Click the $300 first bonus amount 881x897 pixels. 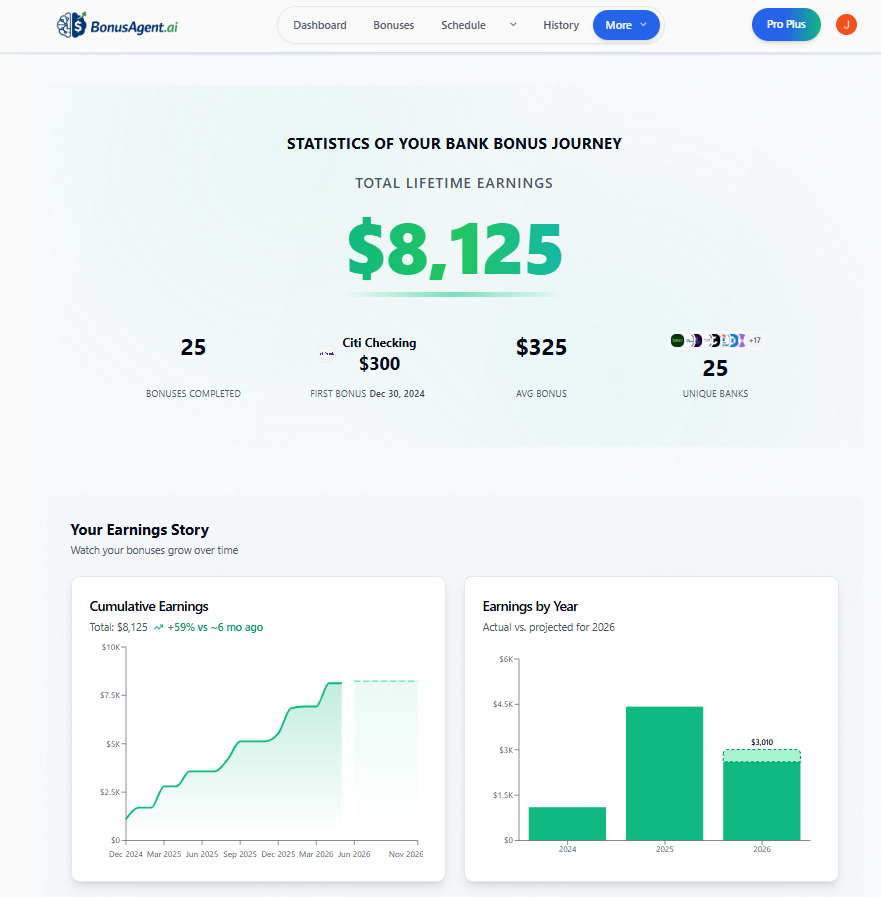click(x=379, y=364)
